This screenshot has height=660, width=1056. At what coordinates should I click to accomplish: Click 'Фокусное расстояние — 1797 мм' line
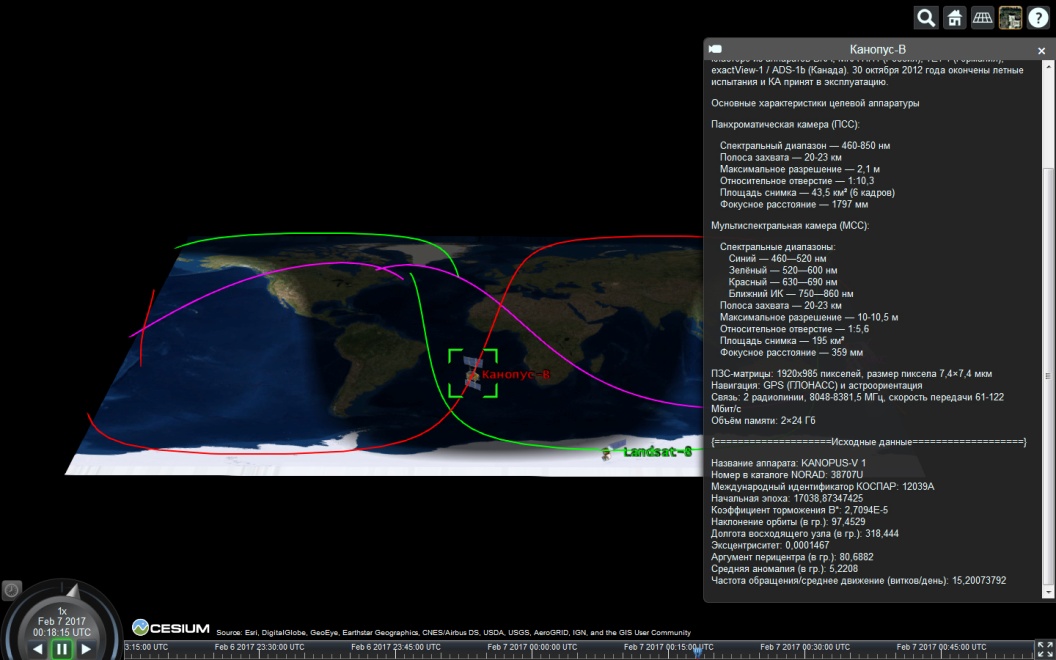pos(794,204)
